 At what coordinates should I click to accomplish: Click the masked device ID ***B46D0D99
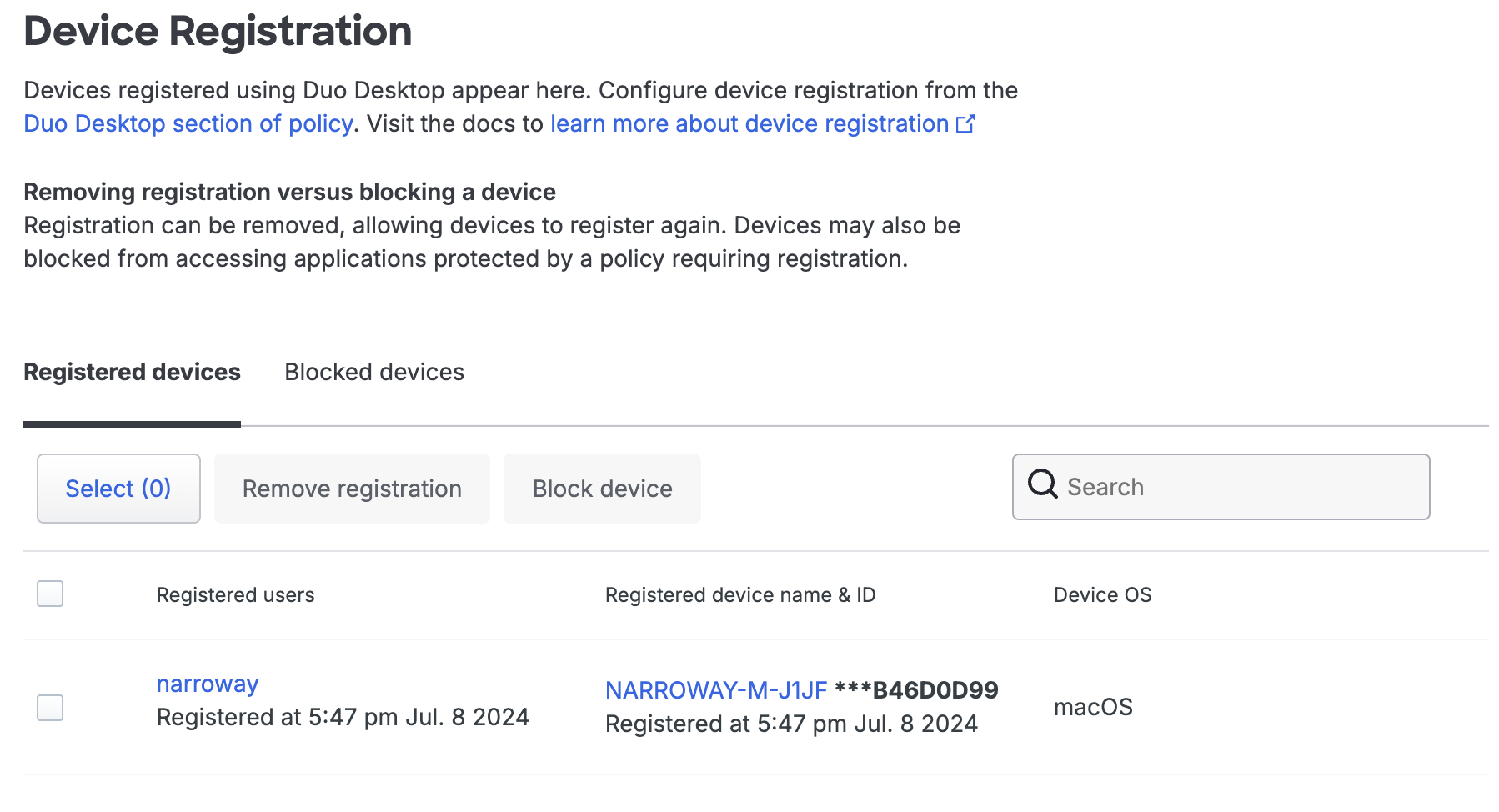click(915, 690)
